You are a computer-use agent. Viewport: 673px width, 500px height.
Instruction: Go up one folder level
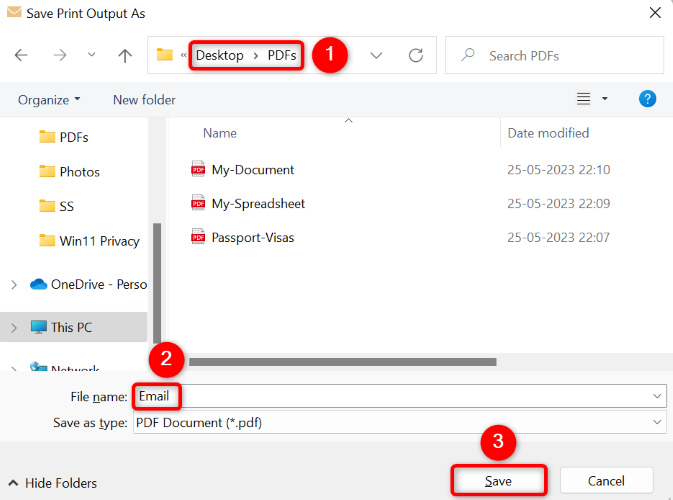click(x=125, y=56)
